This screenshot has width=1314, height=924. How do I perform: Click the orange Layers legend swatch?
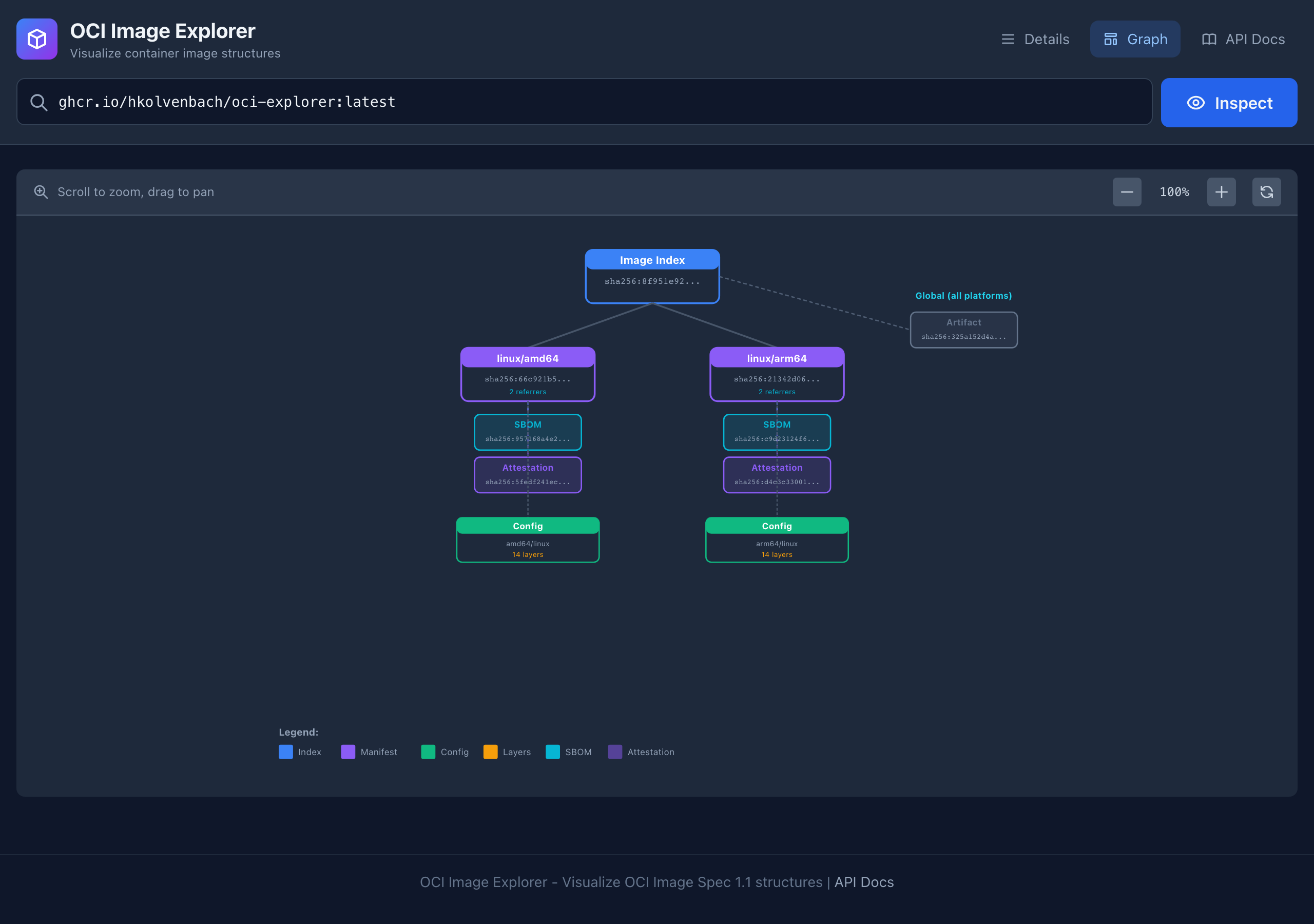pyautogui.click(x=491, y=752)
